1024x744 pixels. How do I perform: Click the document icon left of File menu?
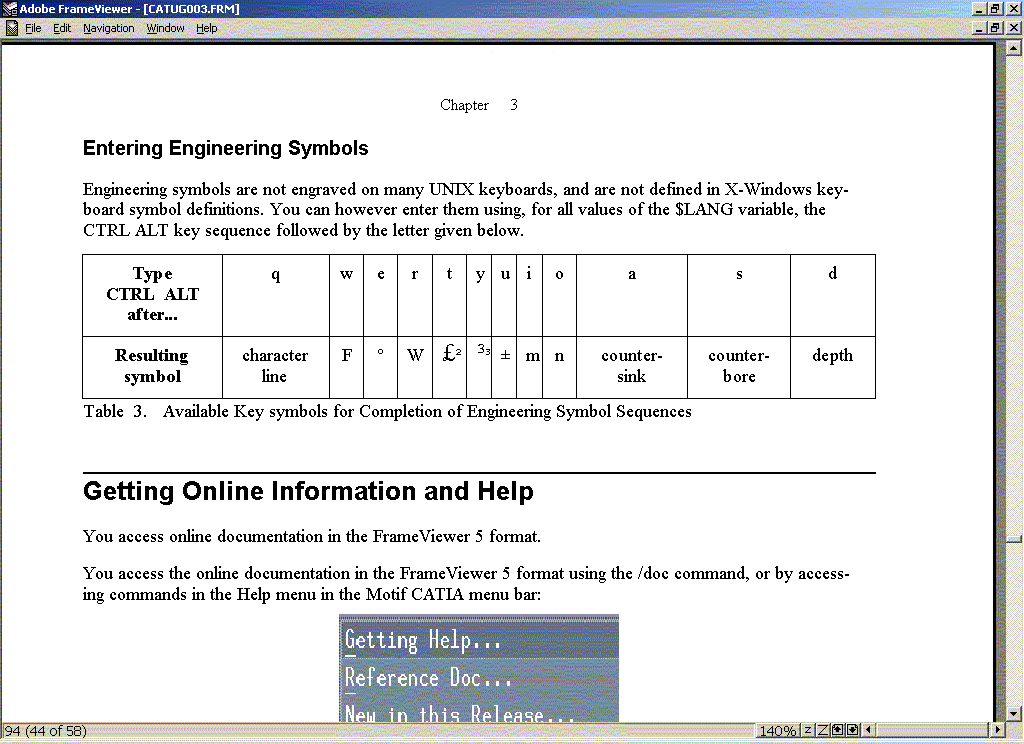(x=12, y=28)
